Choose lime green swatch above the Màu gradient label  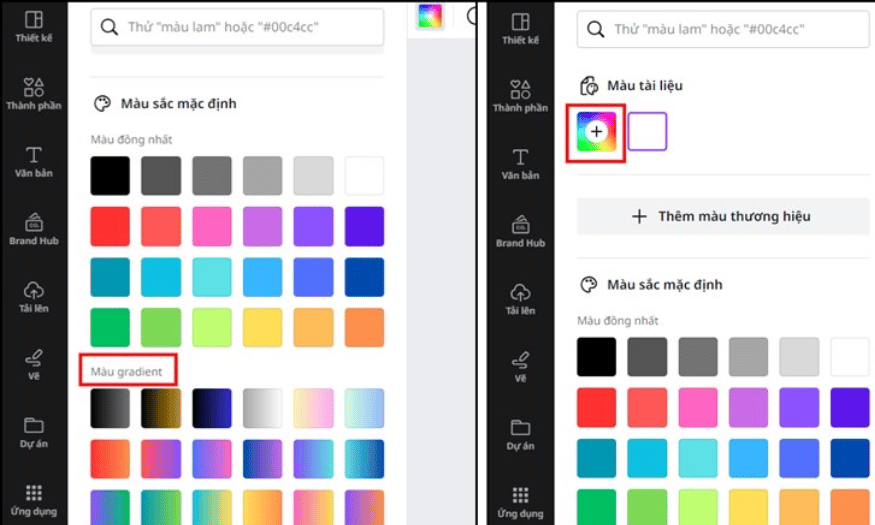(x=211, y=327)
